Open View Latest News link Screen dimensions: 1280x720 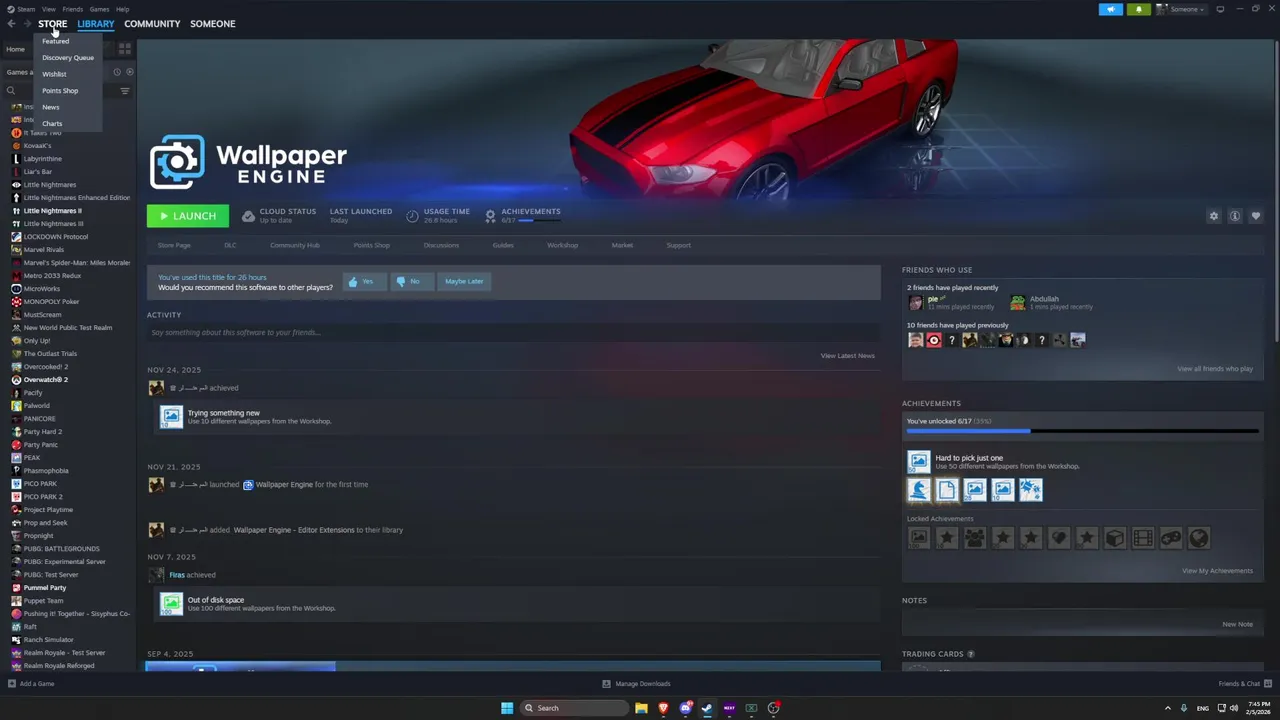pos(848,356)
